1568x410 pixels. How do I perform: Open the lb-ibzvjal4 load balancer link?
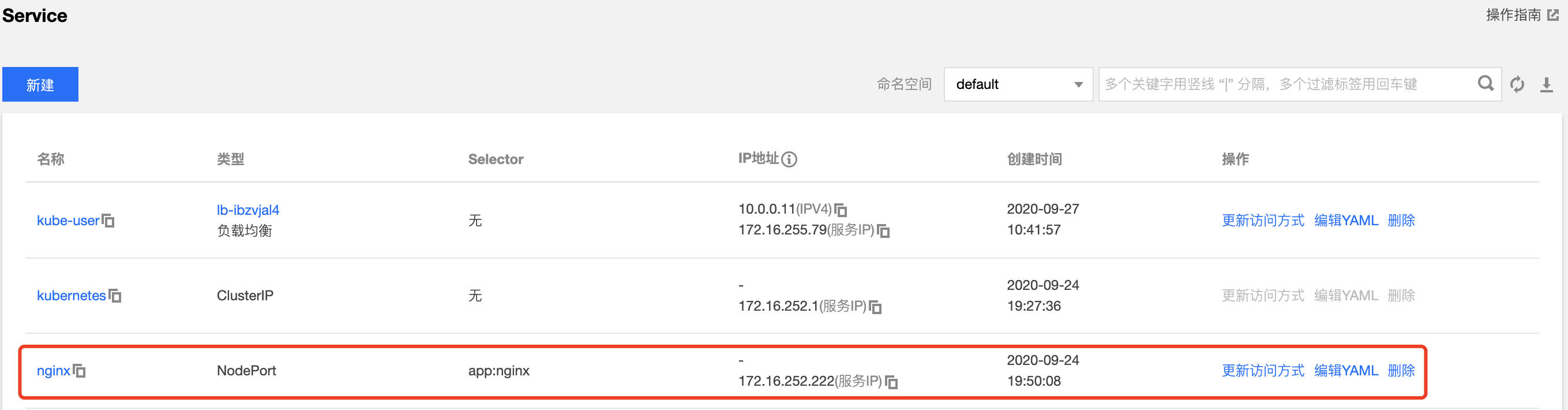(x=247, y=210)
